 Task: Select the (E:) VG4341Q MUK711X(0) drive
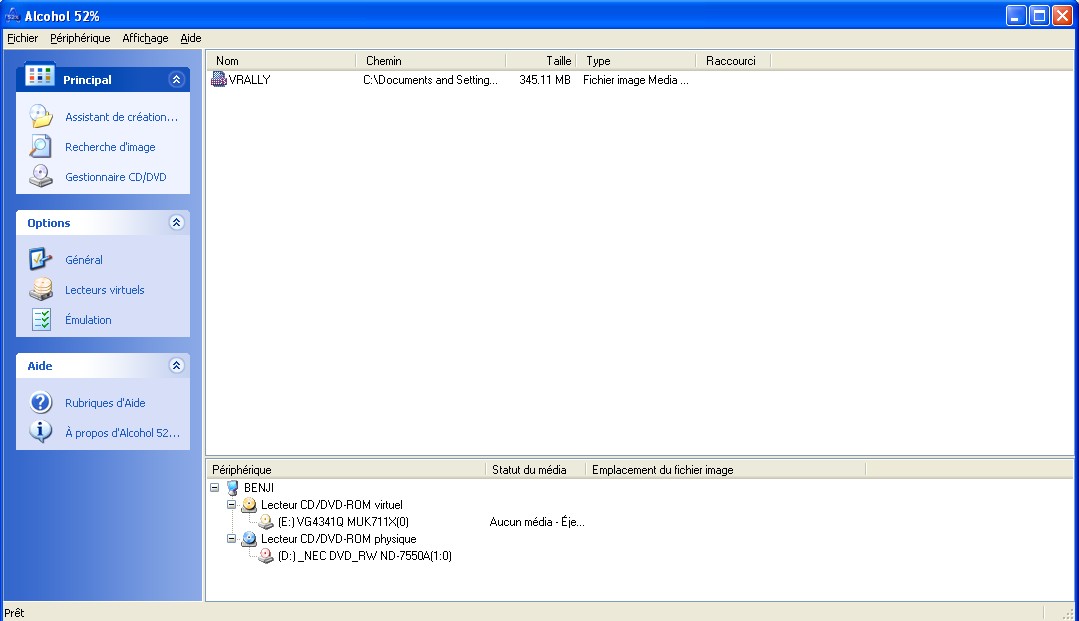[x=343, y=522]
